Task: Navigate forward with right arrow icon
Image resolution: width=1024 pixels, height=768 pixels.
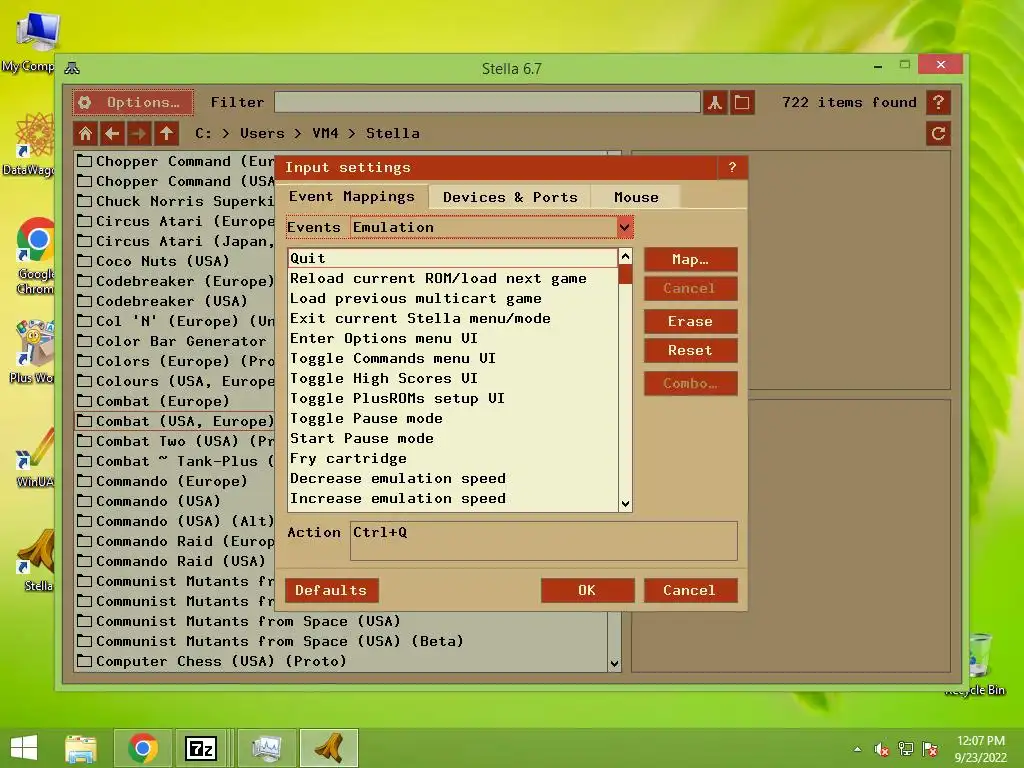Action: point(139,134)
